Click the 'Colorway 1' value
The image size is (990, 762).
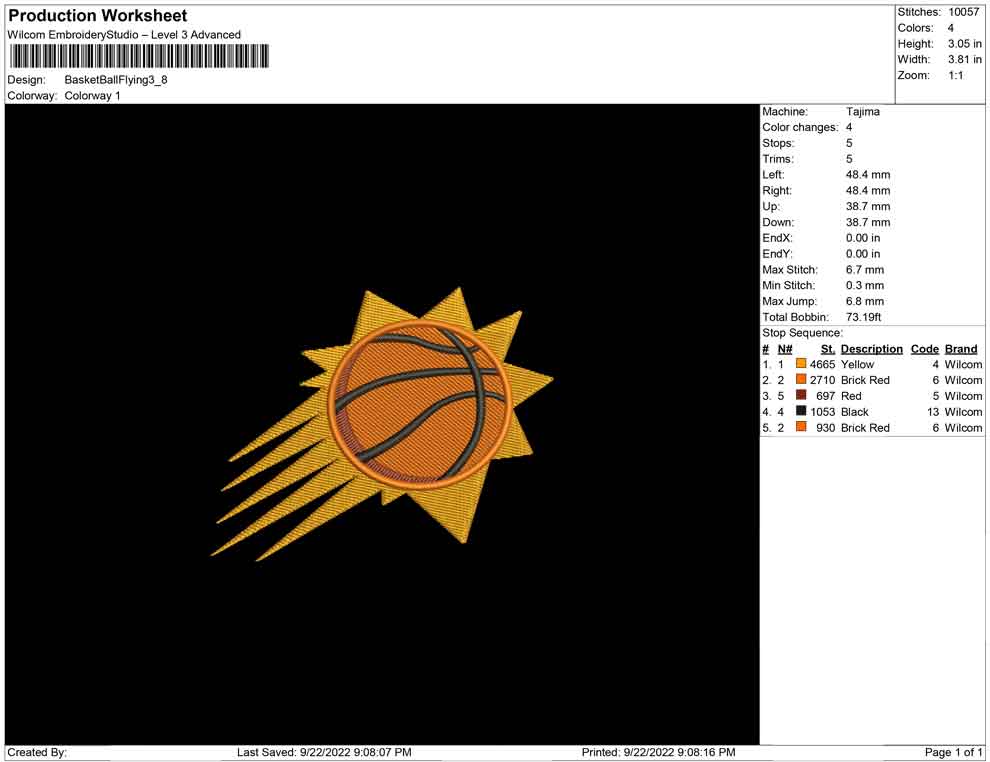(92, 96)
